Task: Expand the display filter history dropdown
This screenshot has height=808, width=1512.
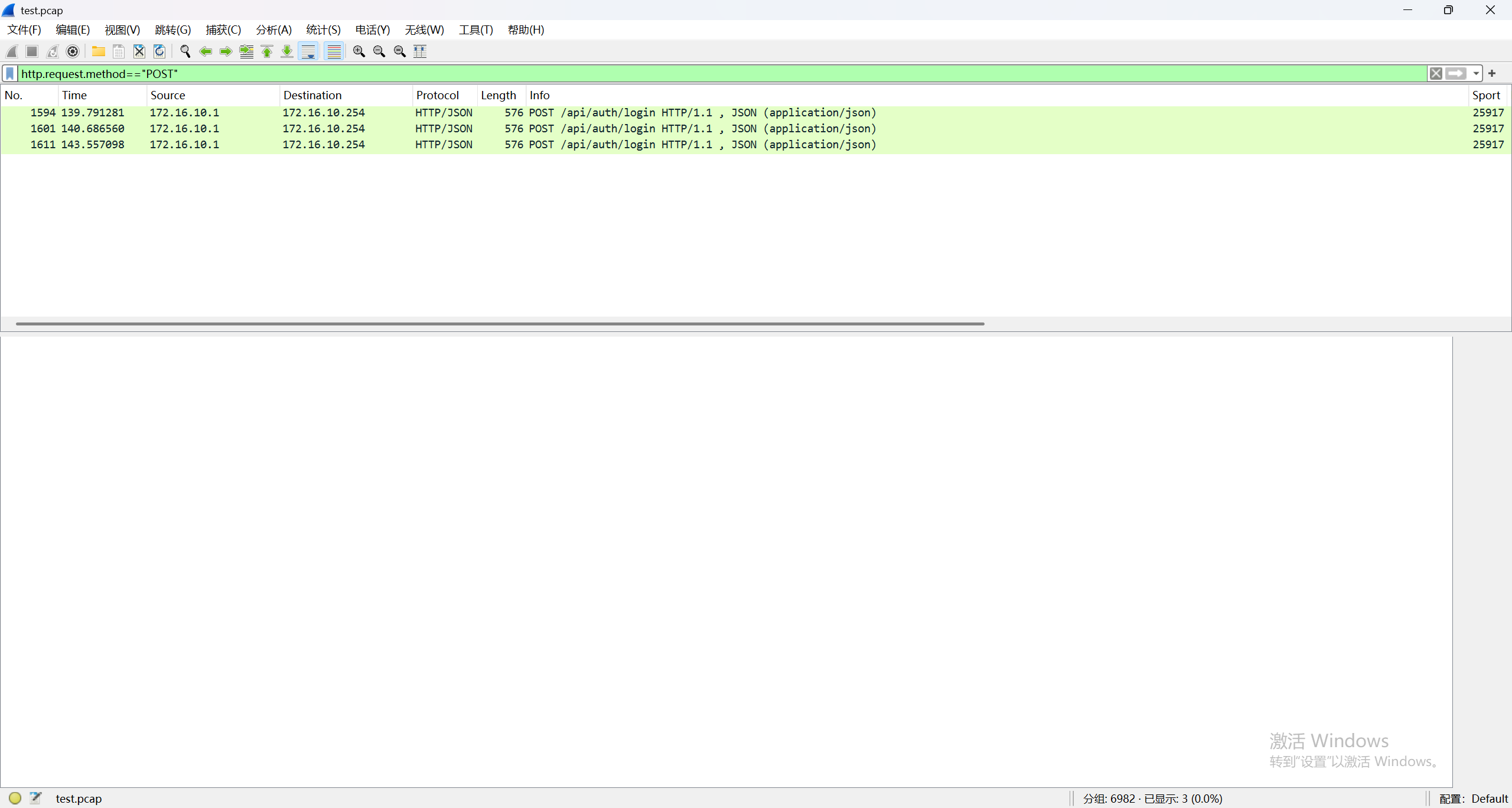Action: click(x=1476, y=73)
